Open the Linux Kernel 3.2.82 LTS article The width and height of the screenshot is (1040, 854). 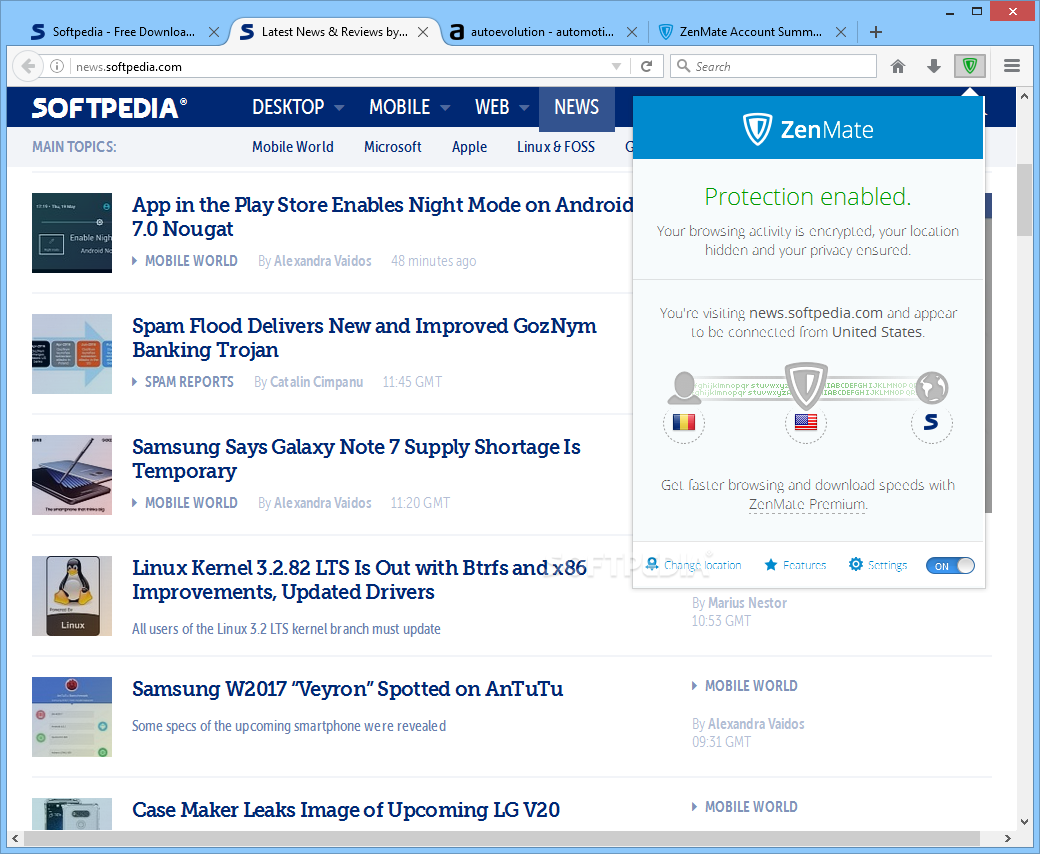[359, 580]
